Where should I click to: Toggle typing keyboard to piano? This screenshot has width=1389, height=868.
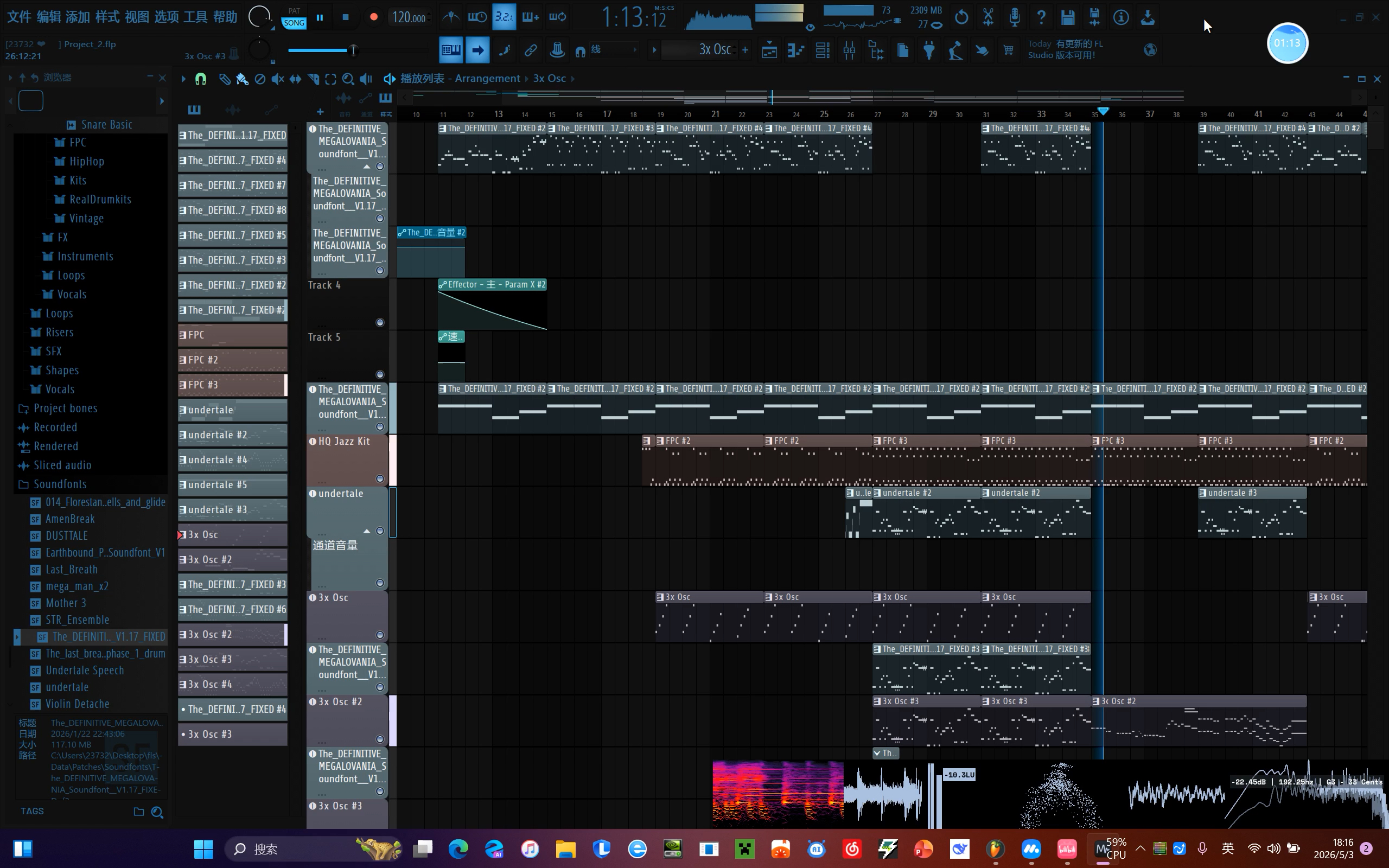coord(450,50)
